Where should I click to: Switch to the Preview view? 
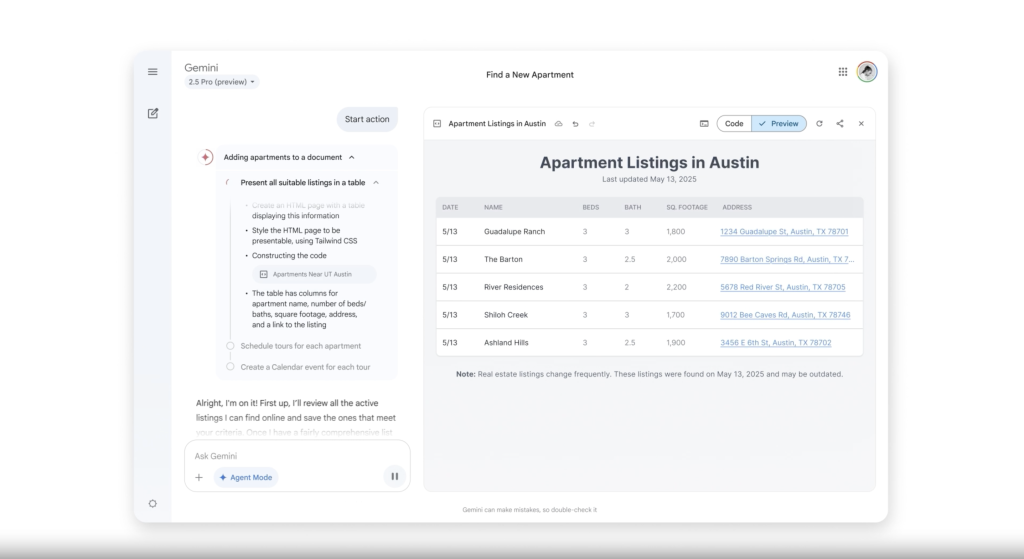[779, 123]
